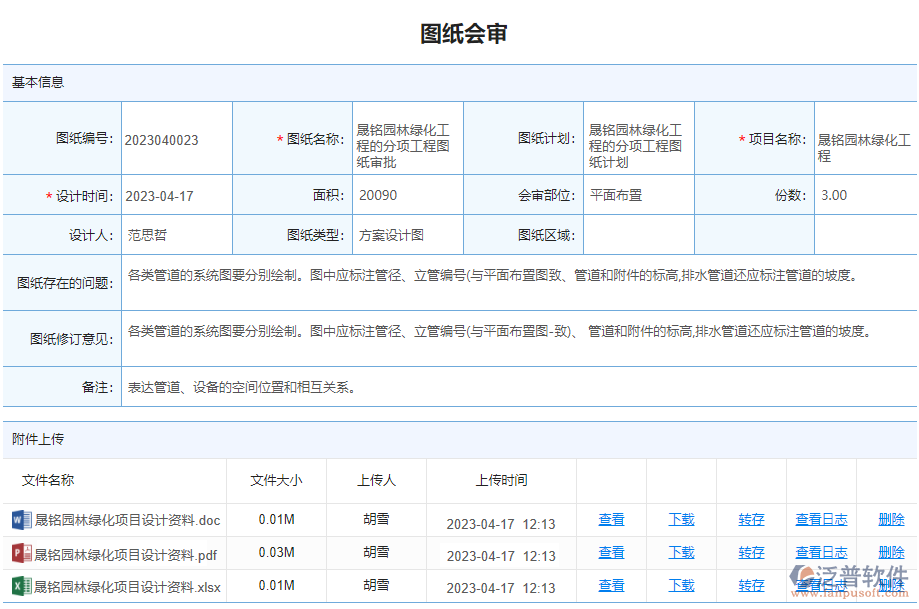Screen dimensions: 919x609
Task: Click the Word file icon for 晟铭园林绿化项目设计资料.doc
Action: click(22, 519)
